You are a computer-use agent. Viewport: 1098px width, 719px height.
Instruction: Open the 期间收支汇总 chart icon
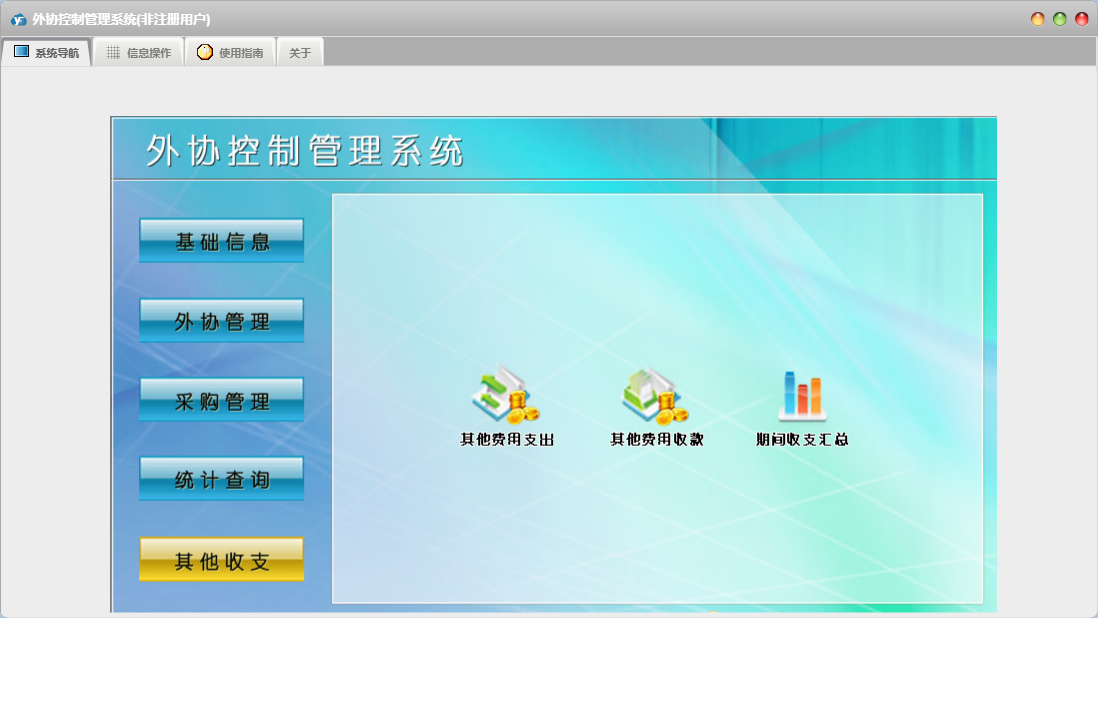[x=802, y=396]
